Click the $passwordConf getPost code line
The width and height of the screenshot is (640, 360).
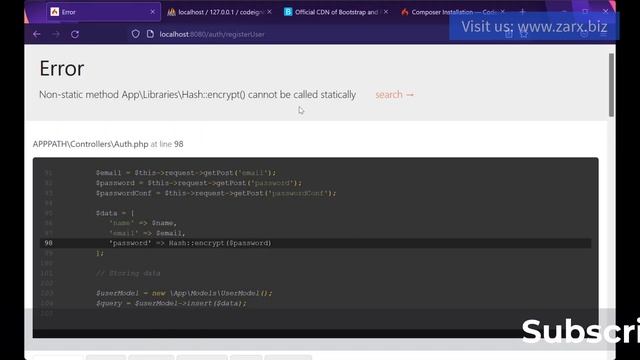216,193
